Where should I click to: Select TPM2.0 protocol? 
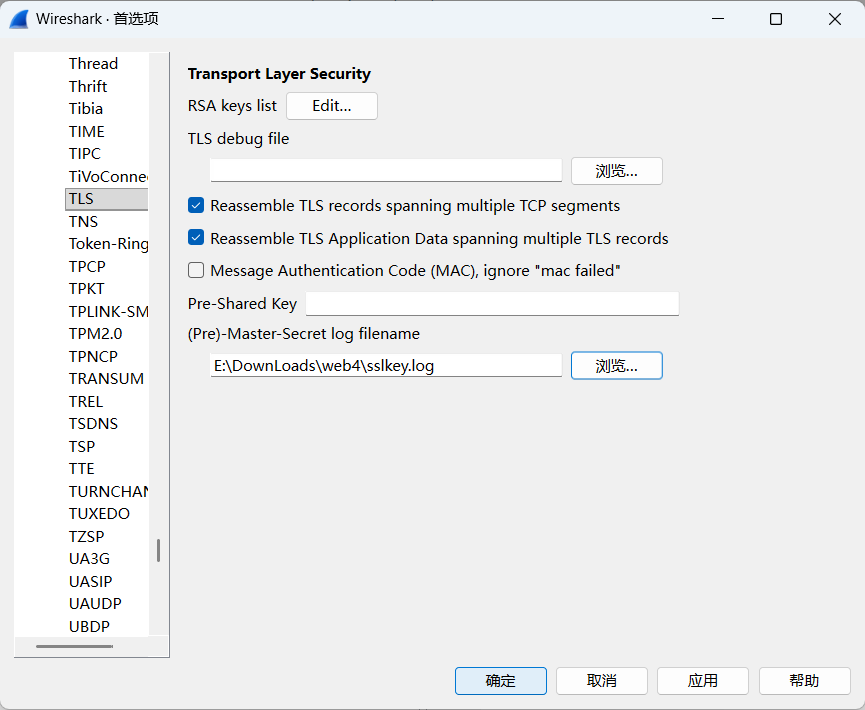tap(95, 334)
